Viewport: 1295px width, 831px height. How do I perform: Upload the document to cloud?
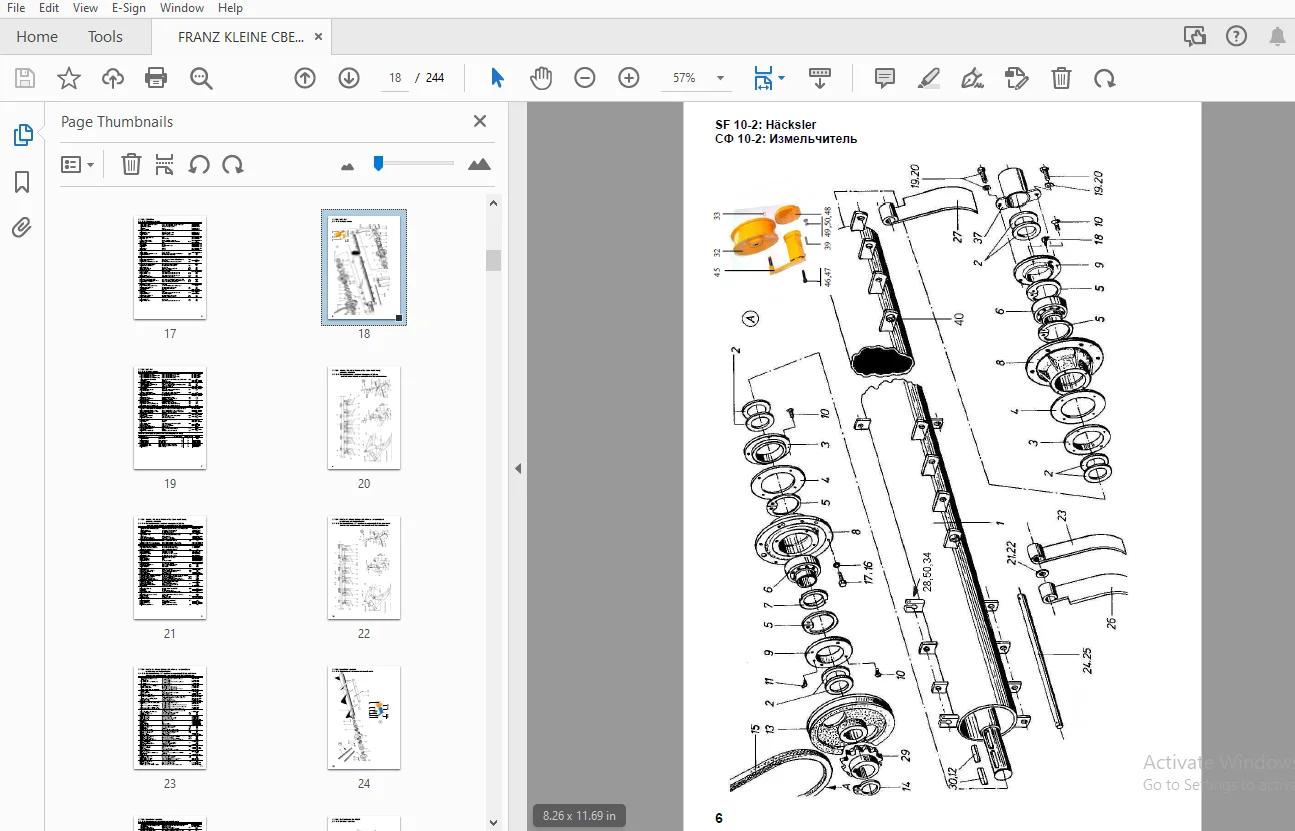click(x=113, y=78)
